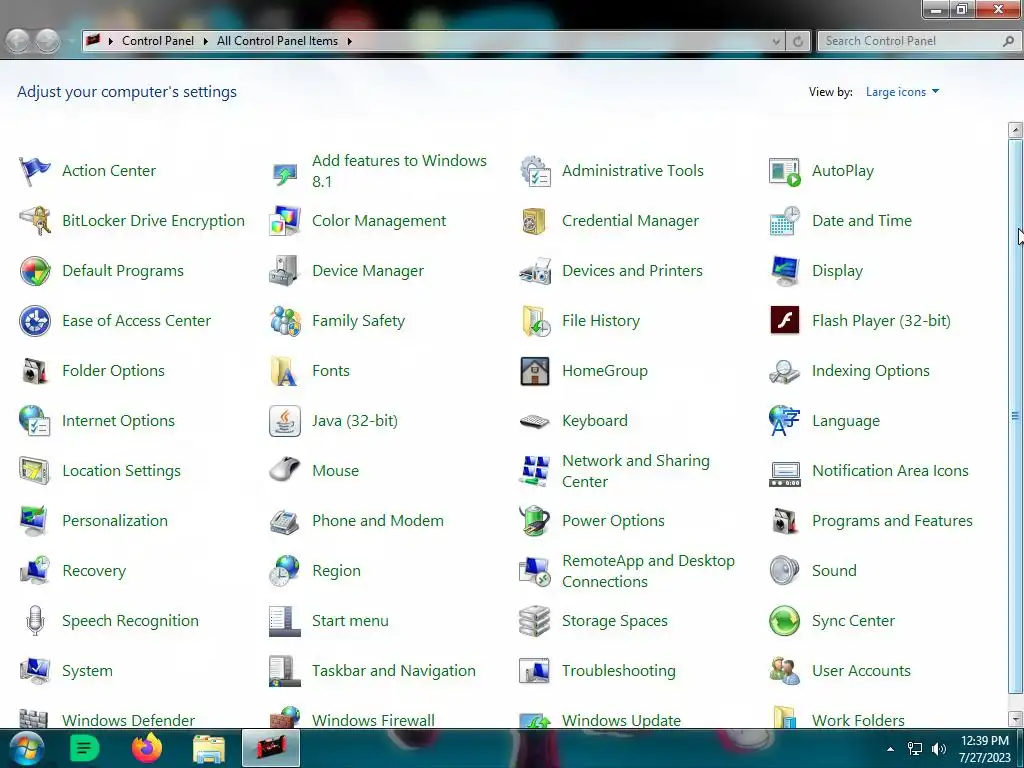Click the File History folder icon
Image resolution: width=1024 pixels, height=768 pixels.
click(x=535, y=321)
